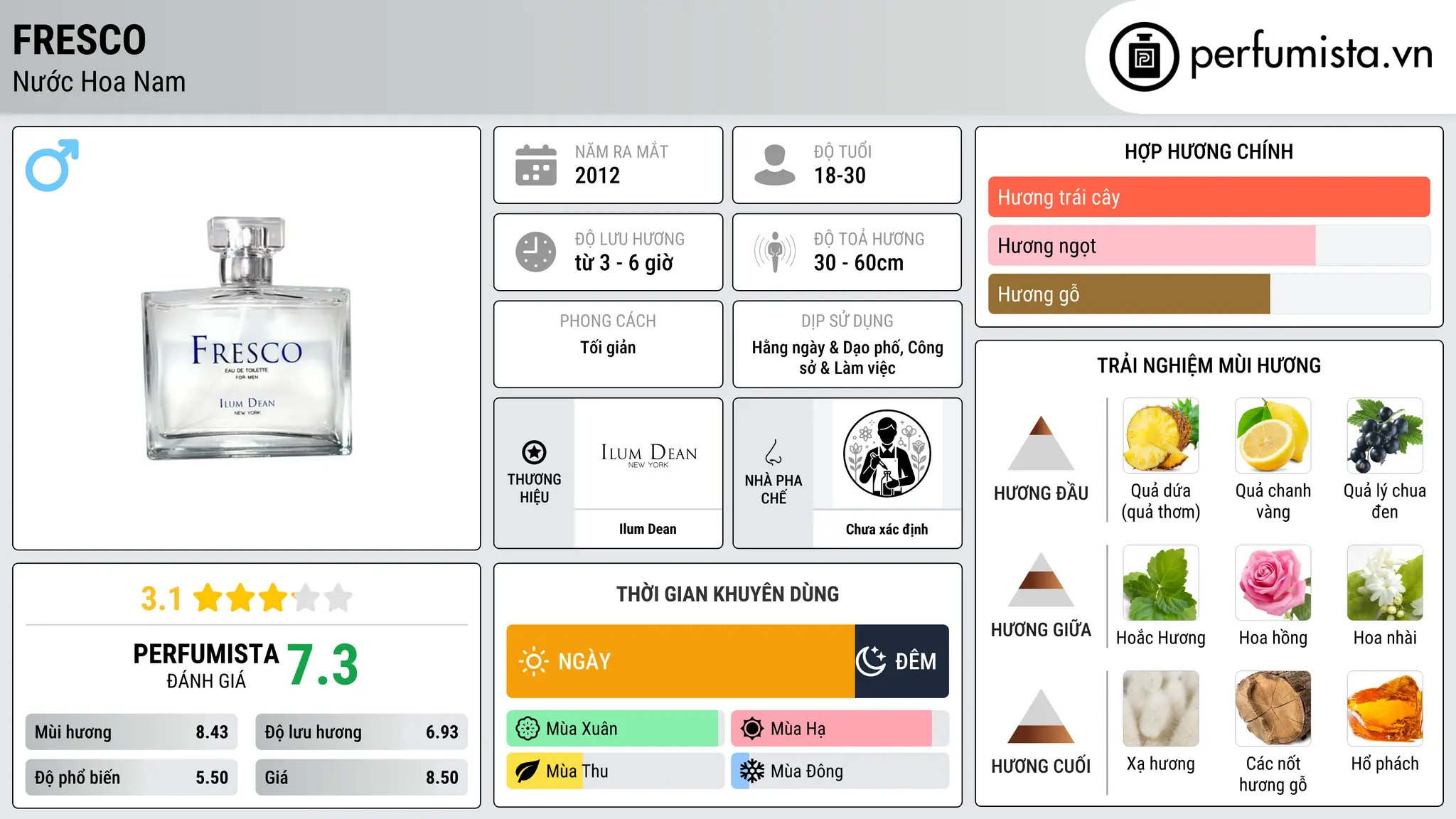The height and width of the screenshot is (819, 1456).
Task: Click the Mùa Thu season bar
Action: 615,771
